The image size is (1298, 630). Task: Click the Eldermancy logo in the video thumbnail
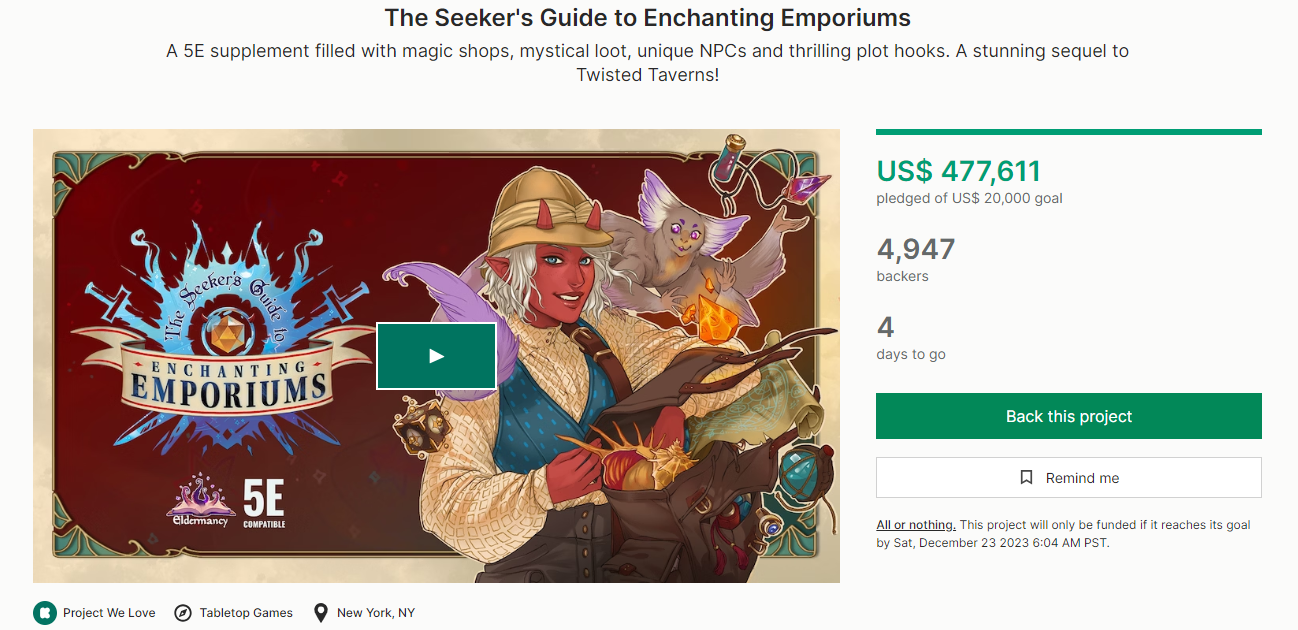[x=202, y=502]
